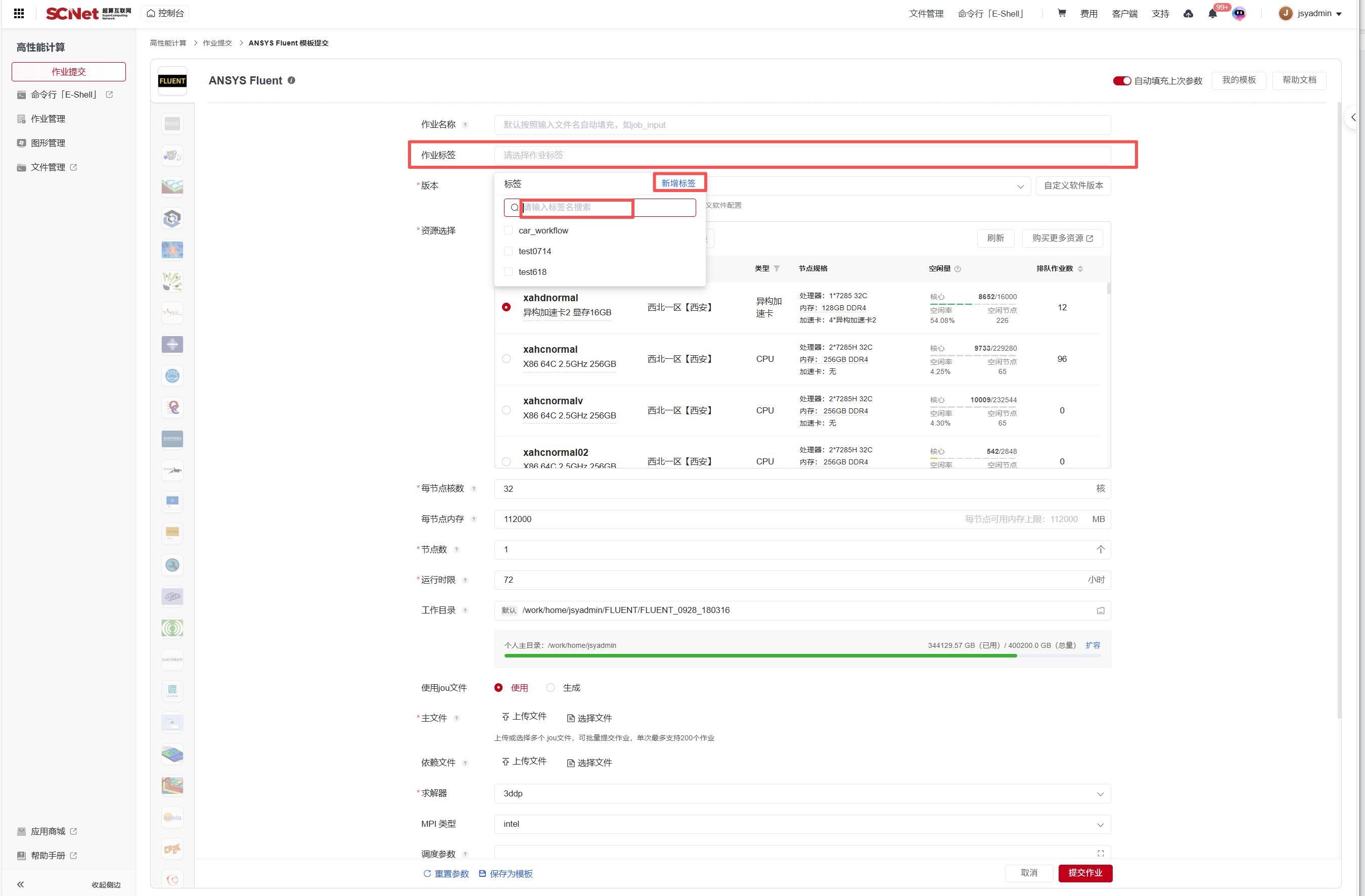1365x896 pixels.
Task: Select the xahcnormal resource radio button
Action: [x=506, y=359]
